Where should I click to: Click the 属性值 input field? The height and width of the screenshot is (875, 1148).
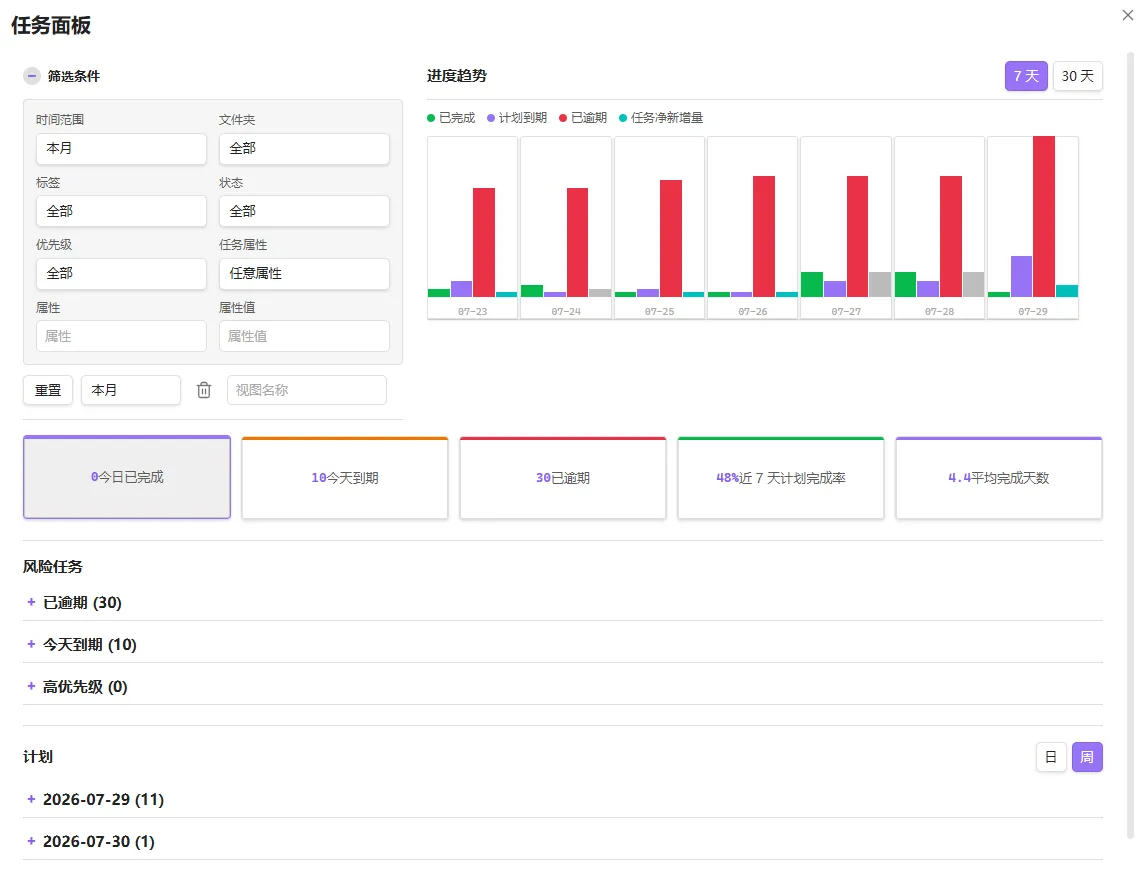(304, 337)
